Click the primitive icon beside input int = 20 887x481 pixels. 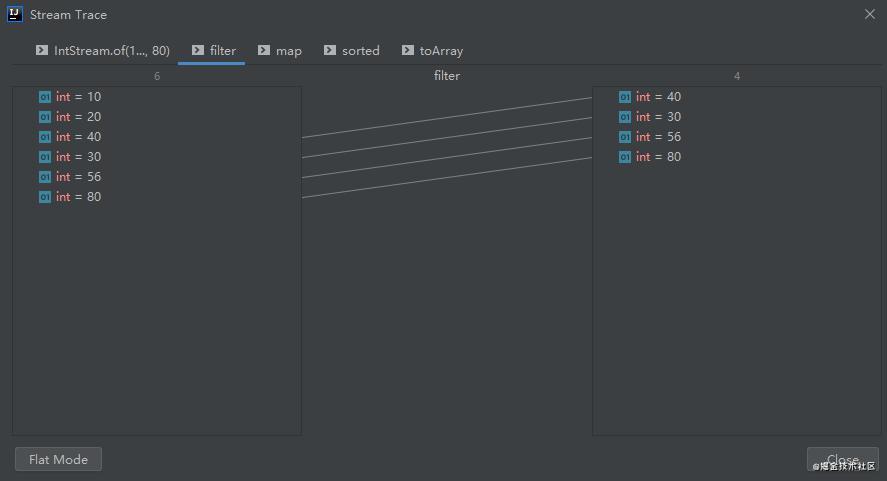45,117
